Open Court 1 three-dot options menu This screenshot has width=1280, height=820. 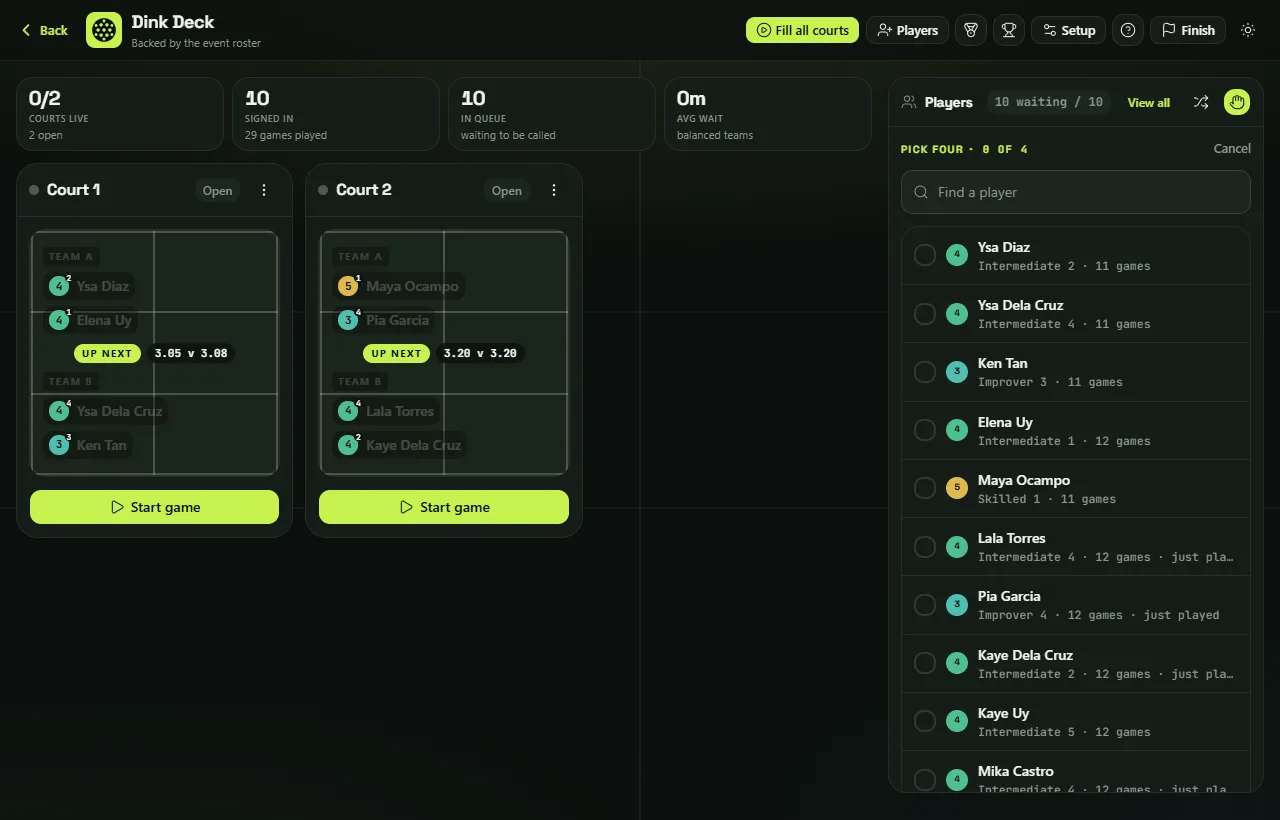[x=264, y=190]
